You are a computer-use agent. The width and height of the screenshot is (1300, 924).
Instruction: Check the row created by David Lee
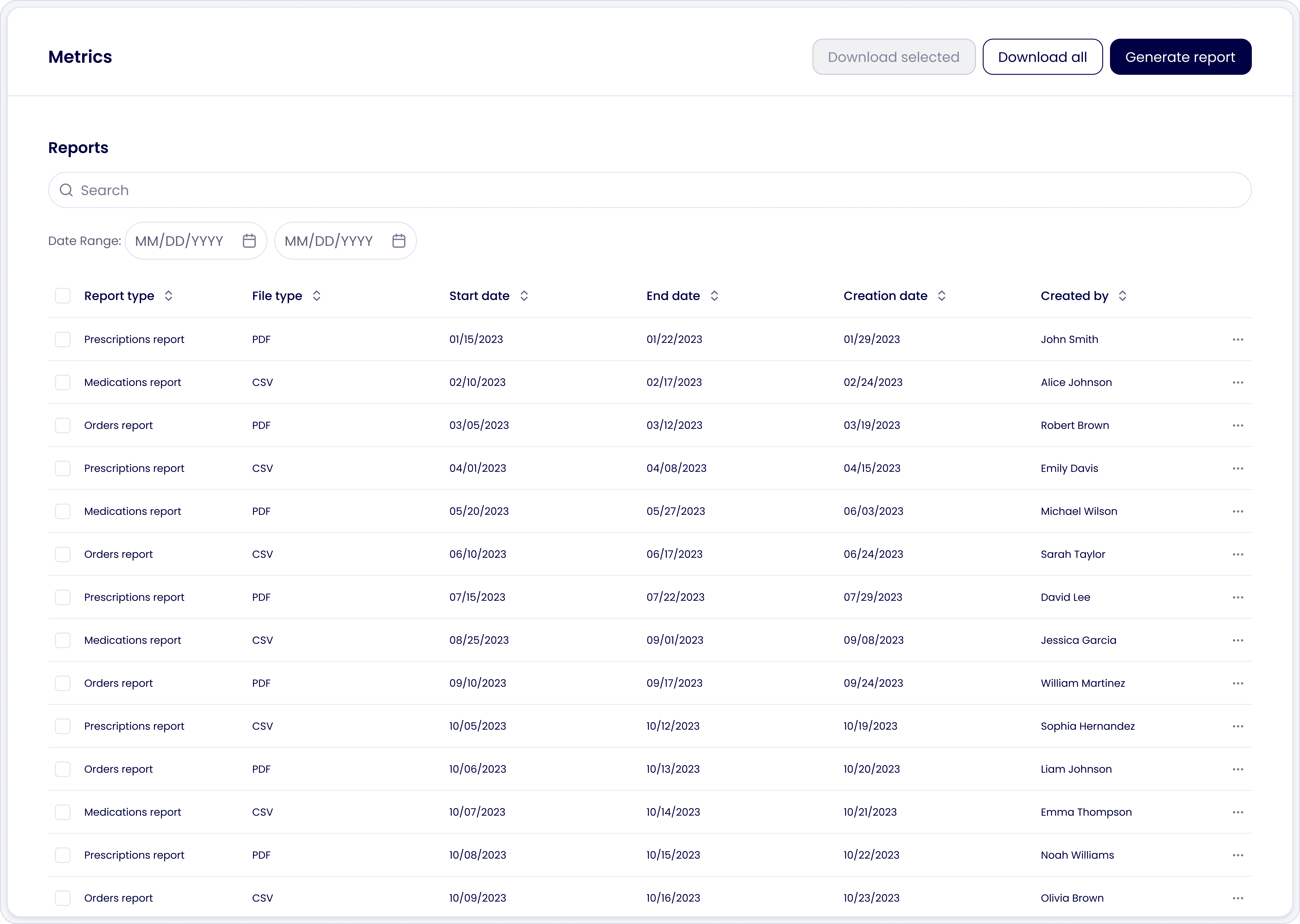coord(63,597)
